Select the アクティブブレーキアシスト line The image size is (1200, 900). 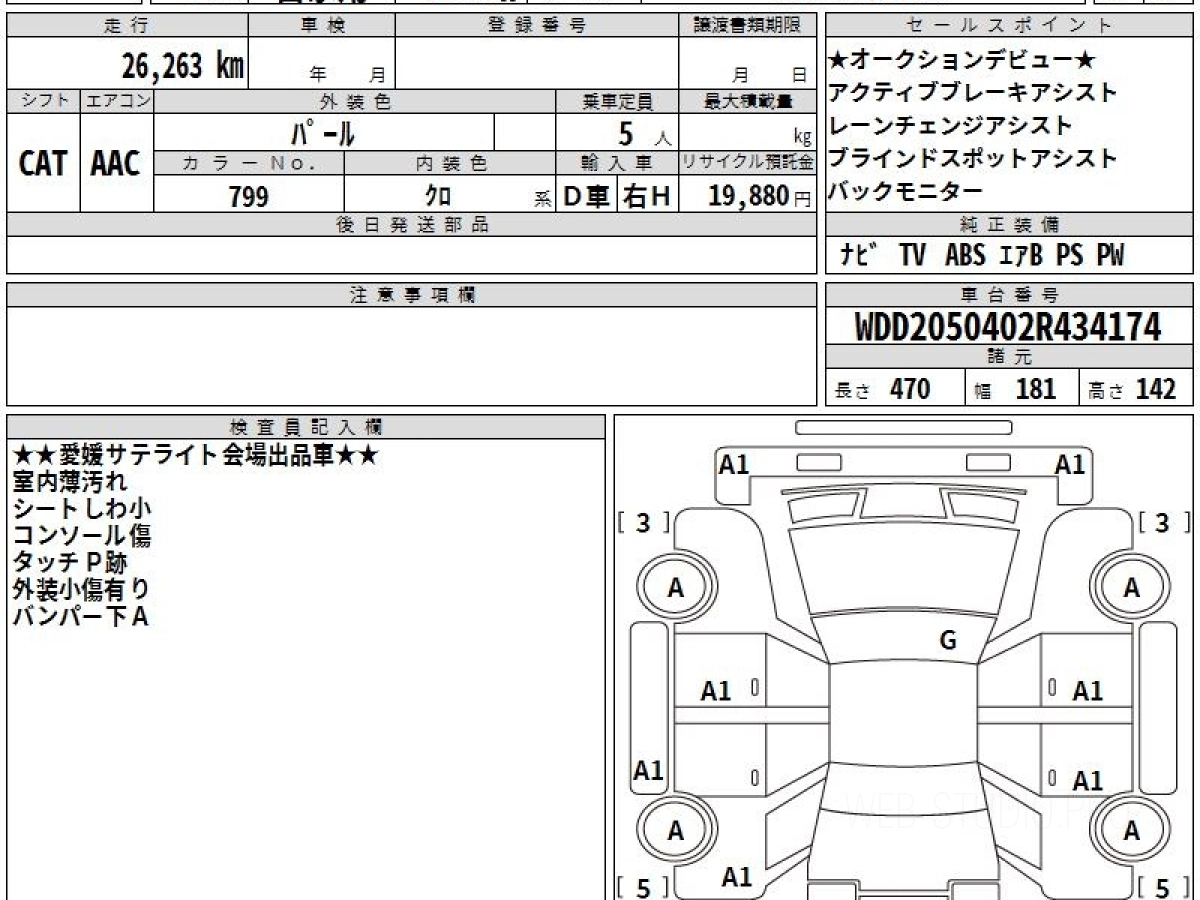point(973,93)
